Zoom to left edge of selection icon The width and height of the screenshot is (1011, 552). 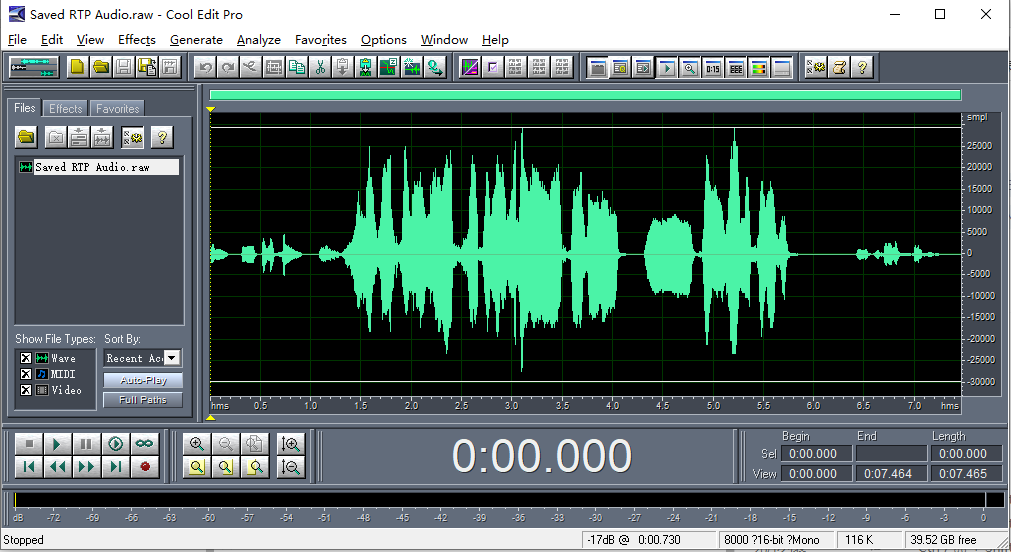click(x=226, y=467)
